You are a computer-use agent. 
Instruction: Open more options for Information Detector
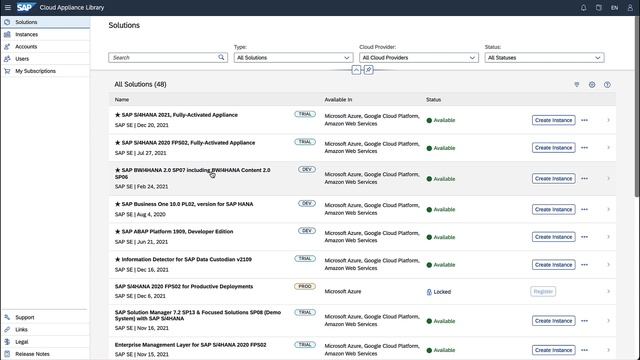tap(584, 264)
